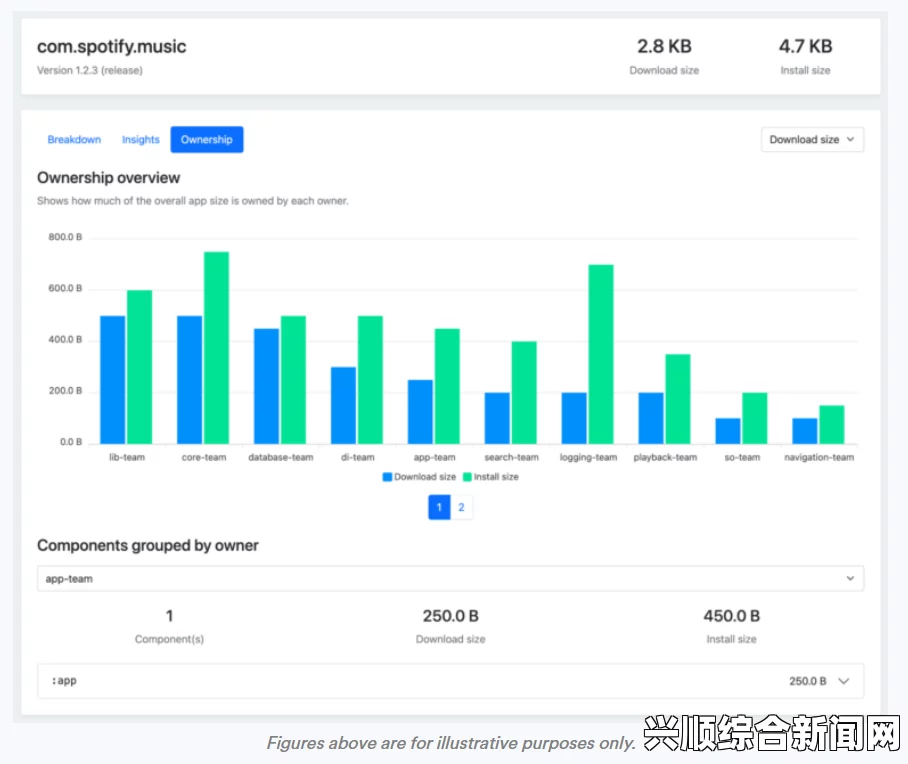Click database-team green install bar
Viewport: 908px width, 764px height.
click(294, 380)
